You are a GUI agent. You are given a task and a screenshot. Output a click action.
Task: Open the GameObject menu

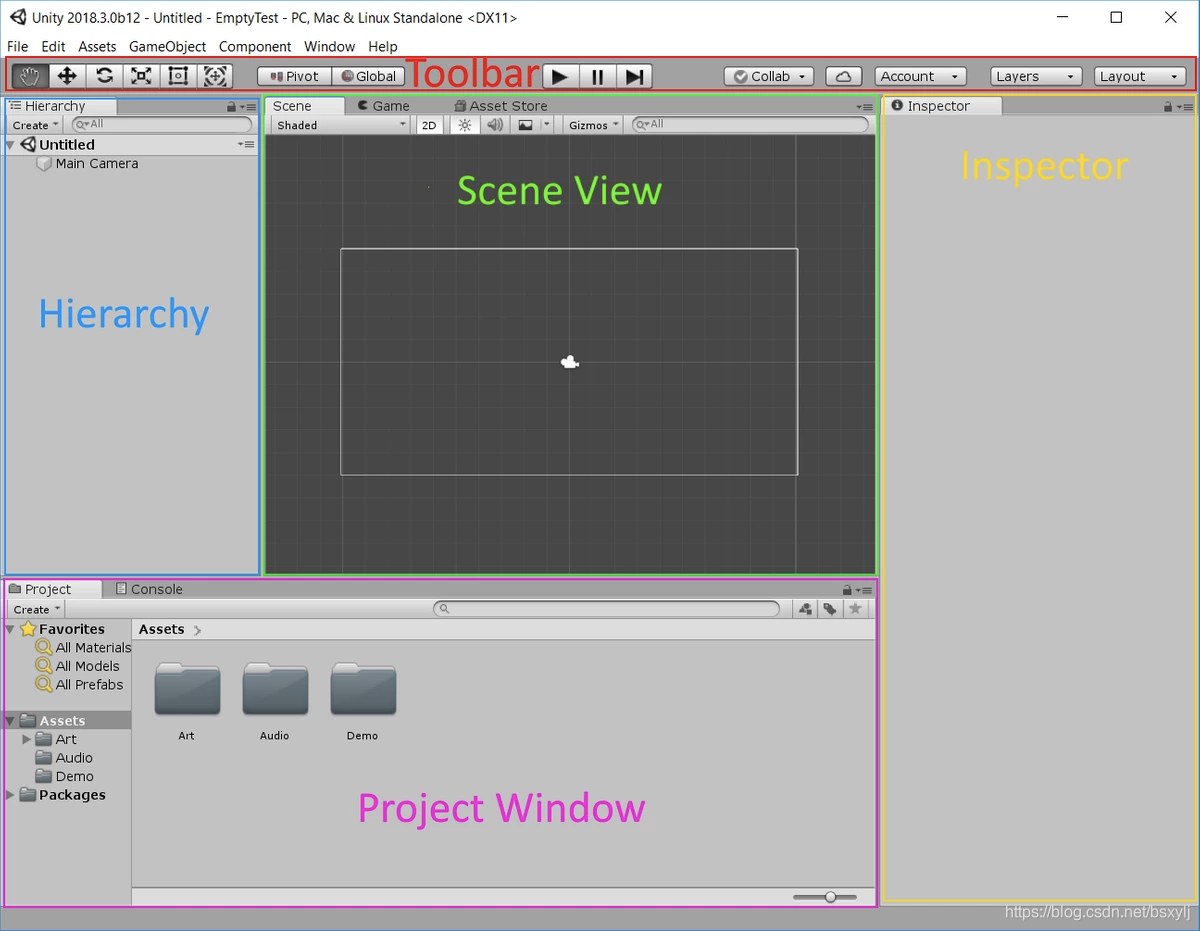(167, 46)
